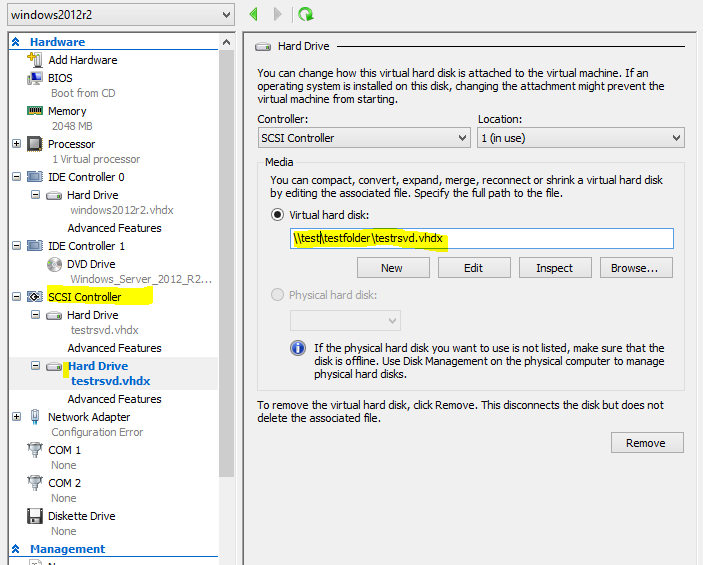Click the Hard Drive header icon

tap(263, 47)
